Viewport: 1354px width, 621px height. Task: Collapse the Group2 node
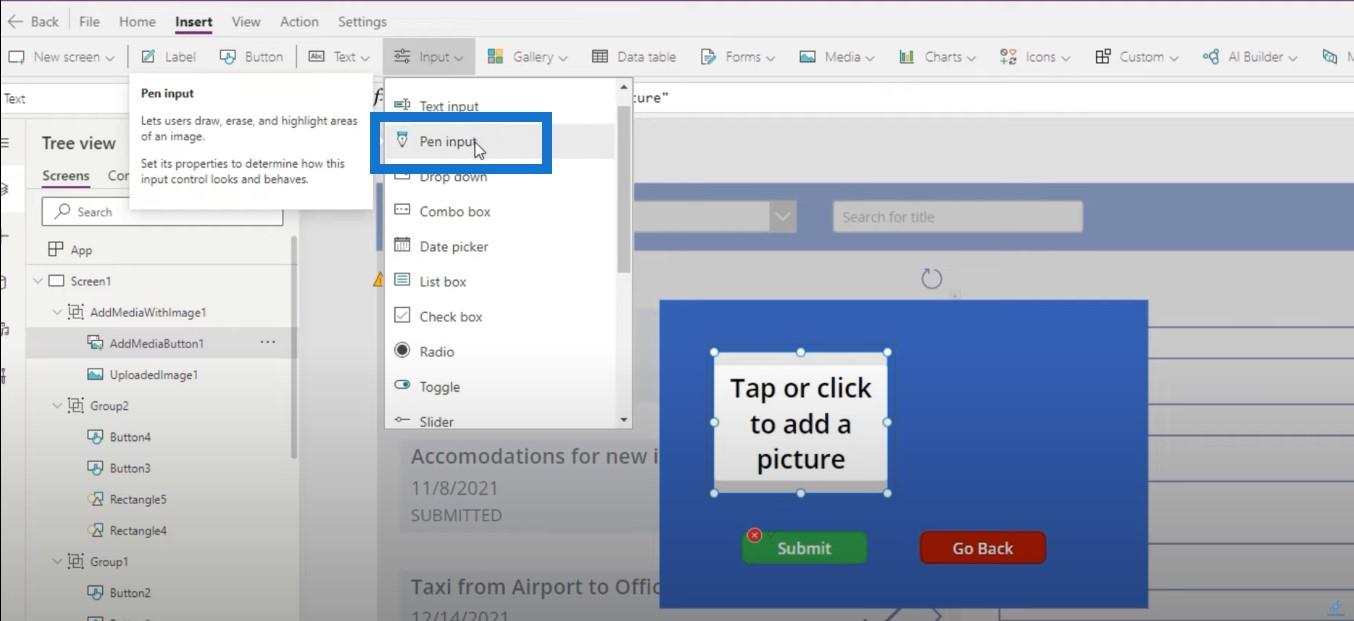click(57, 406)
